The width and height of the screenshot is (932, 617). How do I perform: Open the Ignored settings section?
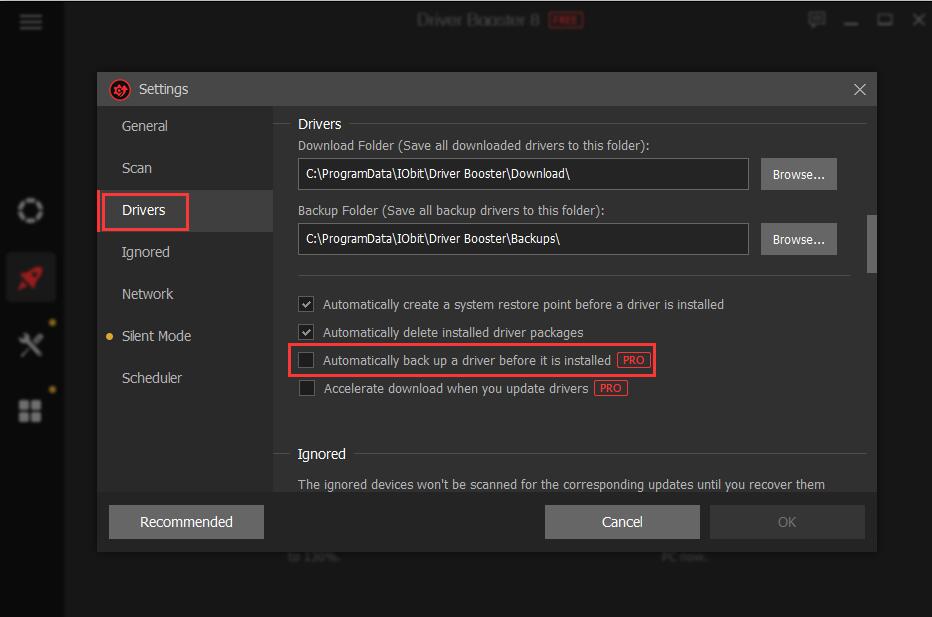pos(146,253)
